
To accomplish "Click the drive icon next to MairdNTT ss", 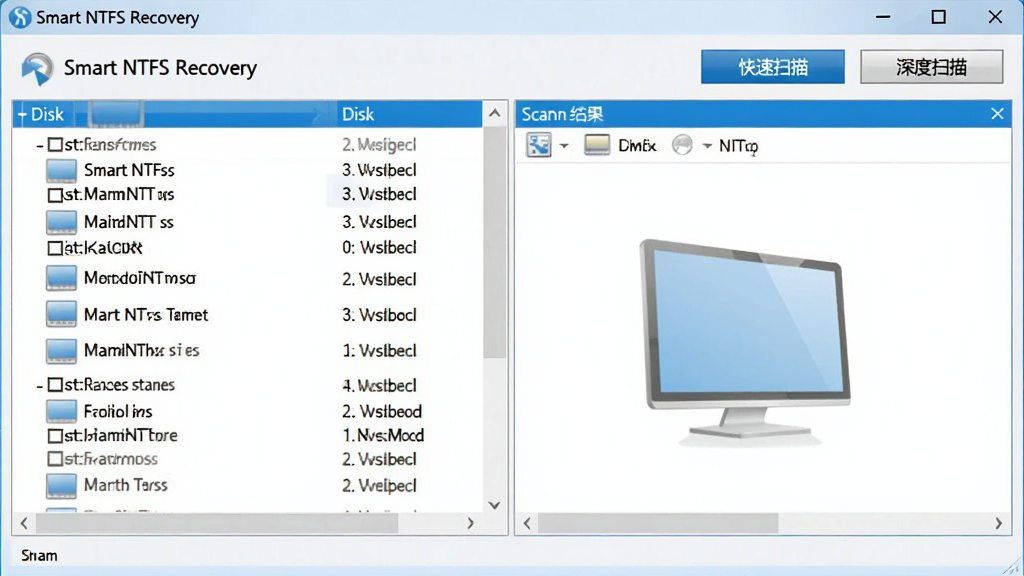I will 61,222.
